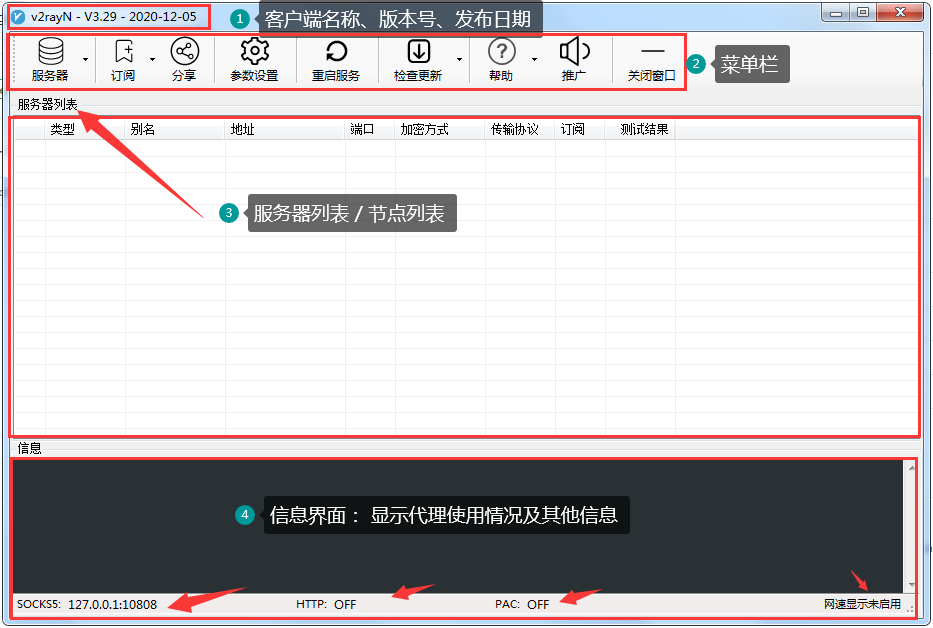Click the v2rayN app icon in title bar
Image resolution: width=933 pixels, height=628 pixels.
[x=18, y=16]
